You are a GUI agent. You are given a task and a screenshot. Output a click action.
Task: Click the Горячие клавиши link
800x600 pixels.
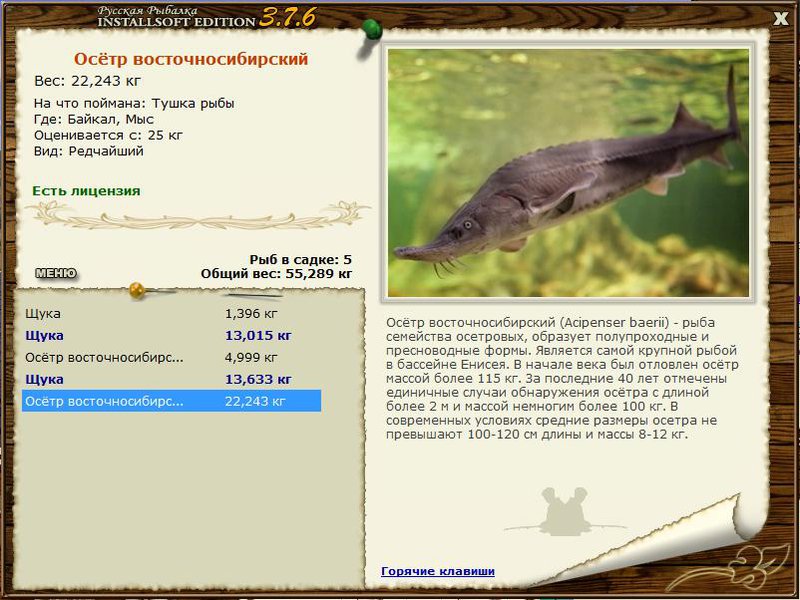tap(438, 571)
